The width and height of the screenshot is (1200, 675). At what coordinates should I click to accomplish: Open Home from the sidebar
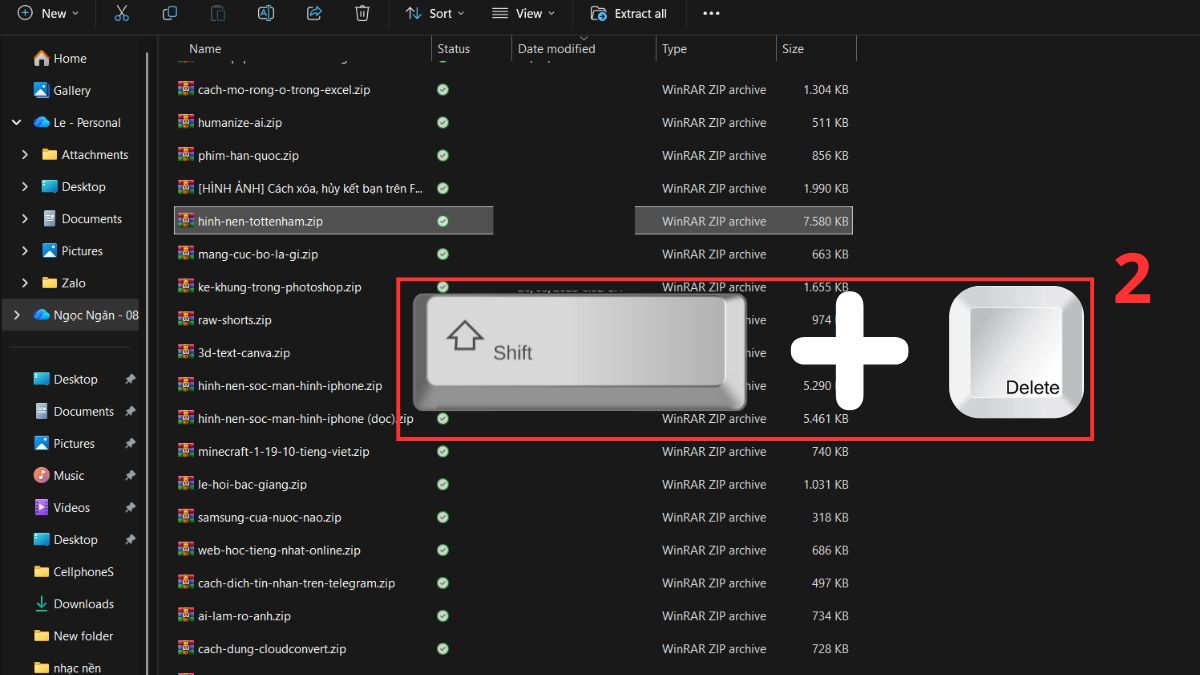click(x=67, y=58)
